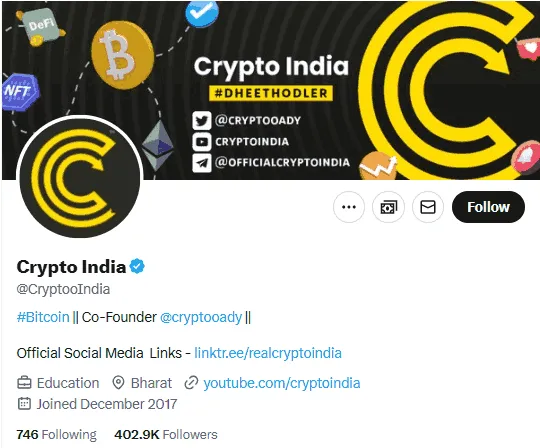Click the calendar icon beside Joined December 2017
Viewport: 540px width, 448px height.
click(24, 404)
